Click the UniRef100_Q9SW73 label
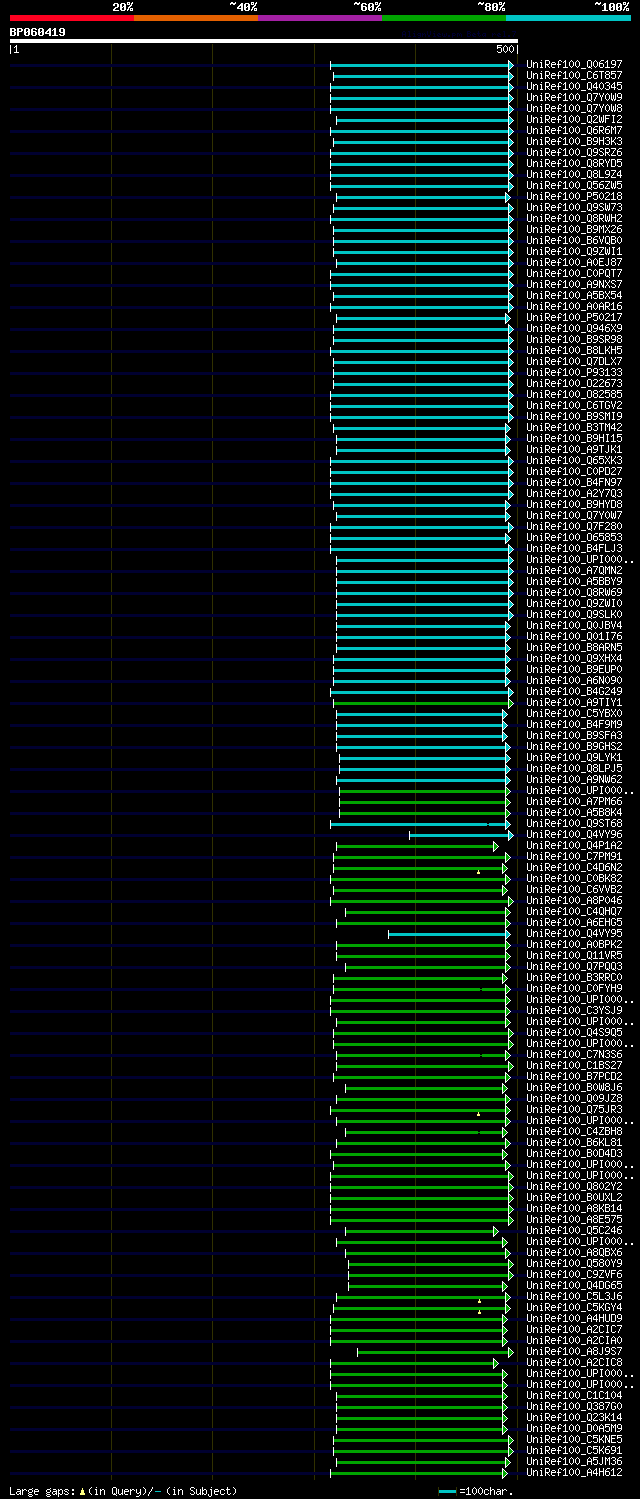The height and width of the screenshot is (1499, 640). 574,207
